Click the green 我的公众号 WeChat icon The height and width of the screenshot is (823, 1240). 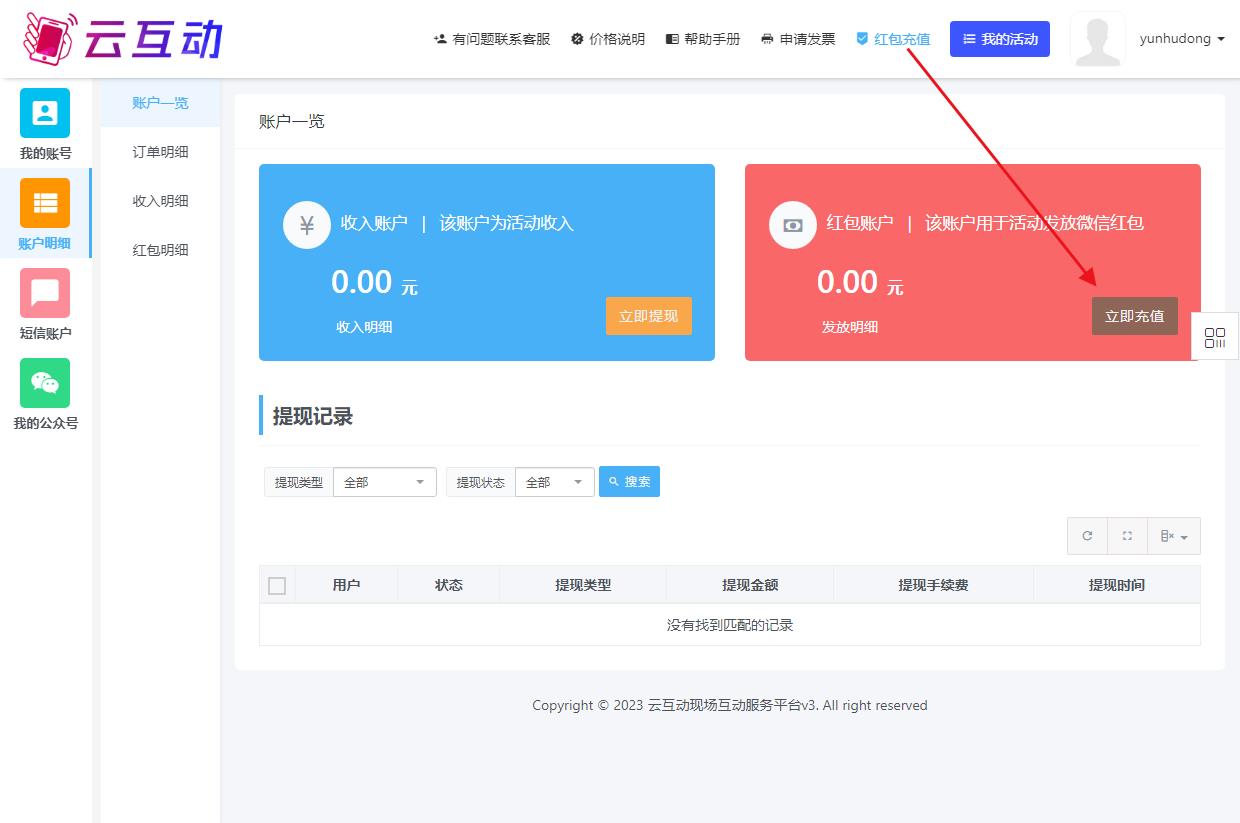pyautogui.click(x=45, y=383)
